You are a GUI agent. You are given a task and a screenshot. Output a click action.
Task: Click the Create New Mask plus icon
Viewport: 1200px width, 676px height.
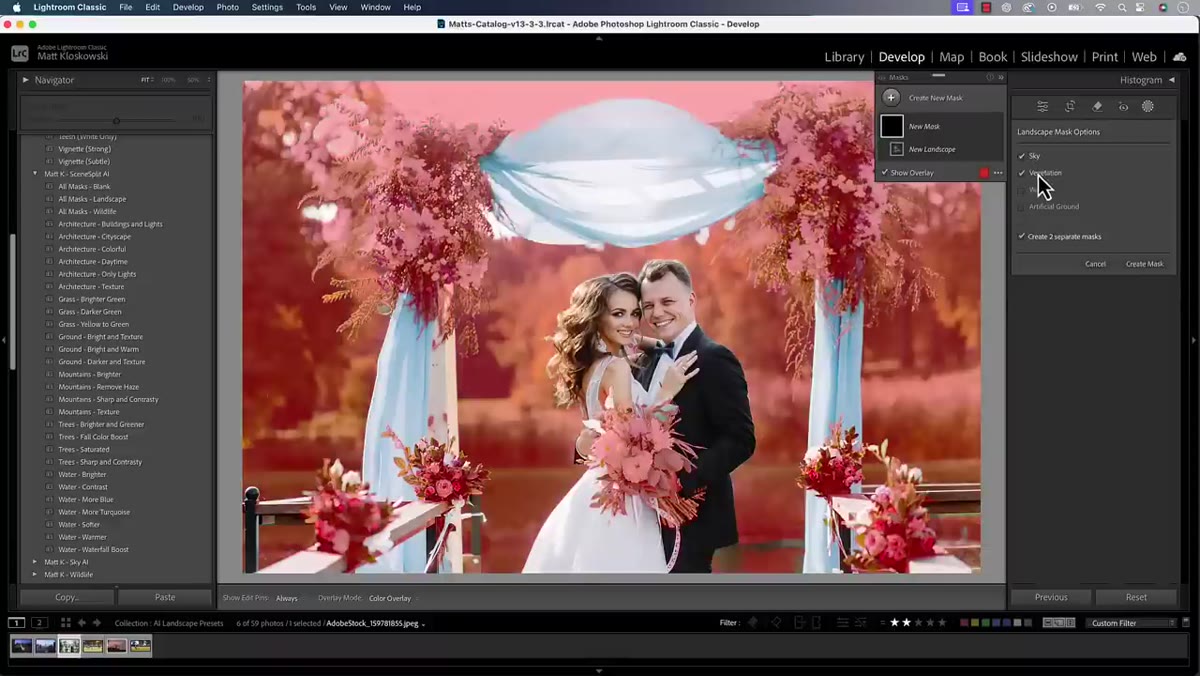click(x=891, y=98)
